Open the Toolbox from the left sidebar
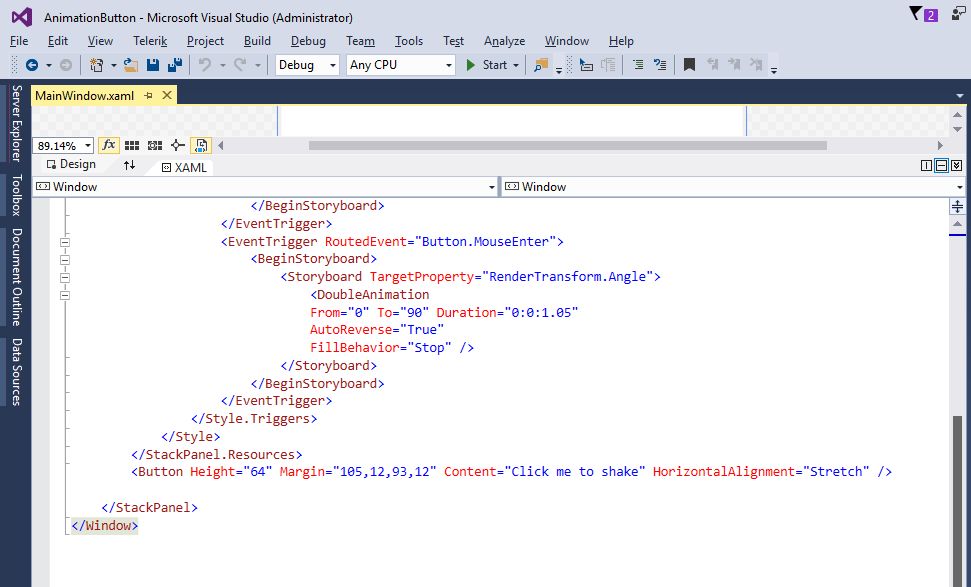The image size is (971, 587). point(15,196)
